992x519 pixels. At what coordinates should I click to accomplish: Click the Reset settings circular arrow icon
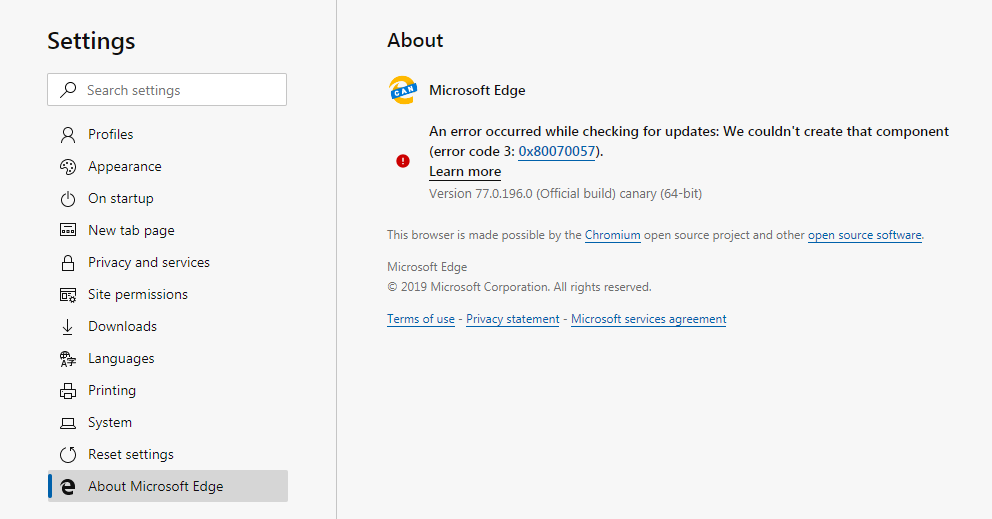[x=68, y=454]
